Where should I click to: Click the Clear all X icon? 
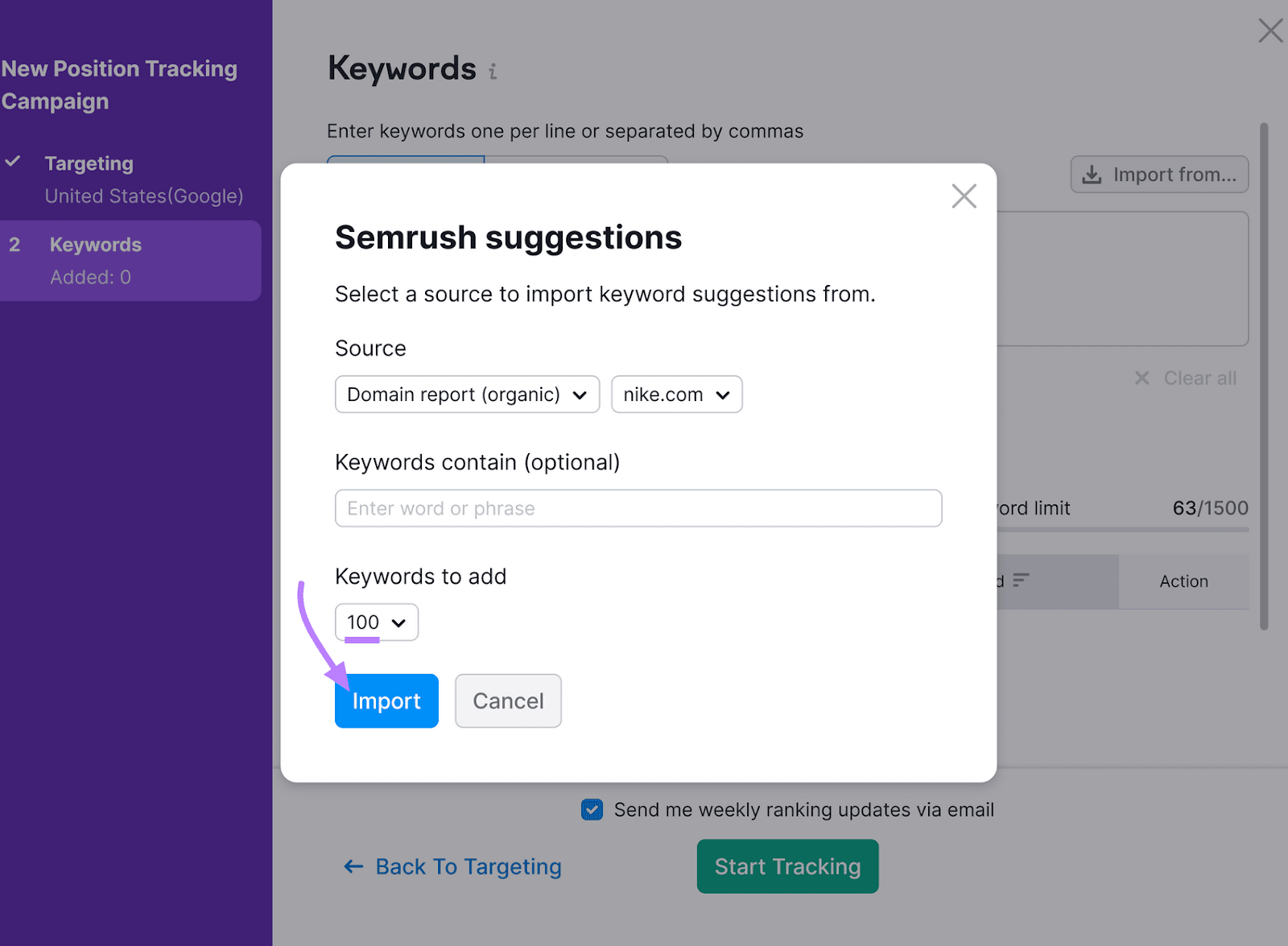coord(1141,378)
